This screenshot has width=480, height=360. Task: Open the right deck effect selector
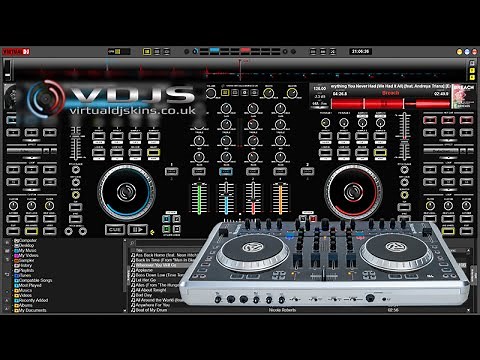(441, 151)
